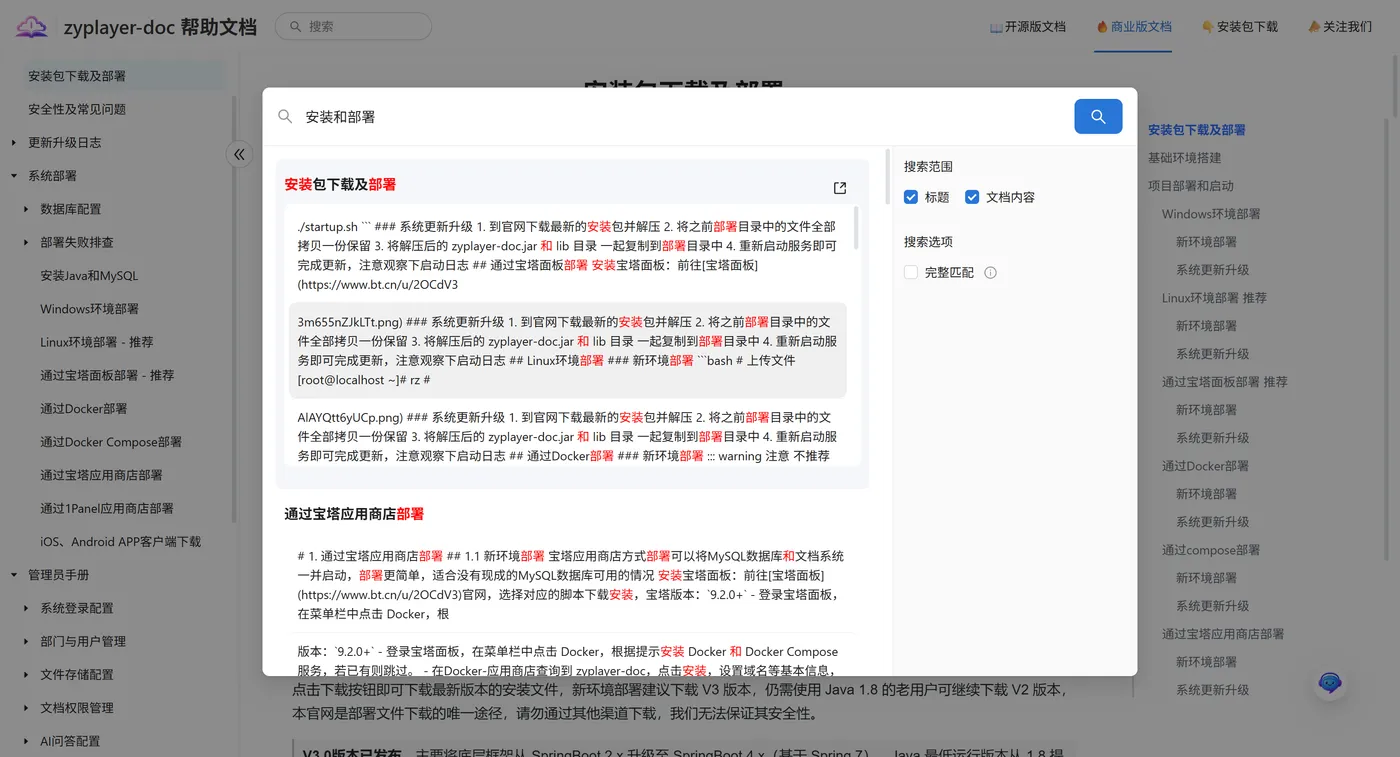Expand the 部门与用户管理 tree node
The image size is (1400, 757).
pos(26,641)
